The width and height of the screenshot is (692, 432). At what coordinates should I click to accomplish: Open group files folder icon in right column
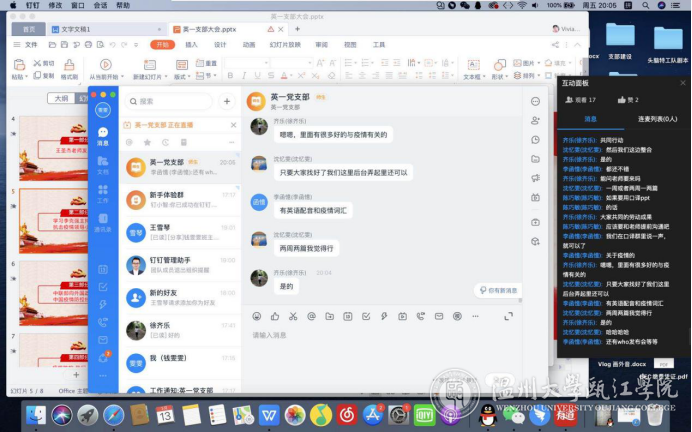pos(535,159)
